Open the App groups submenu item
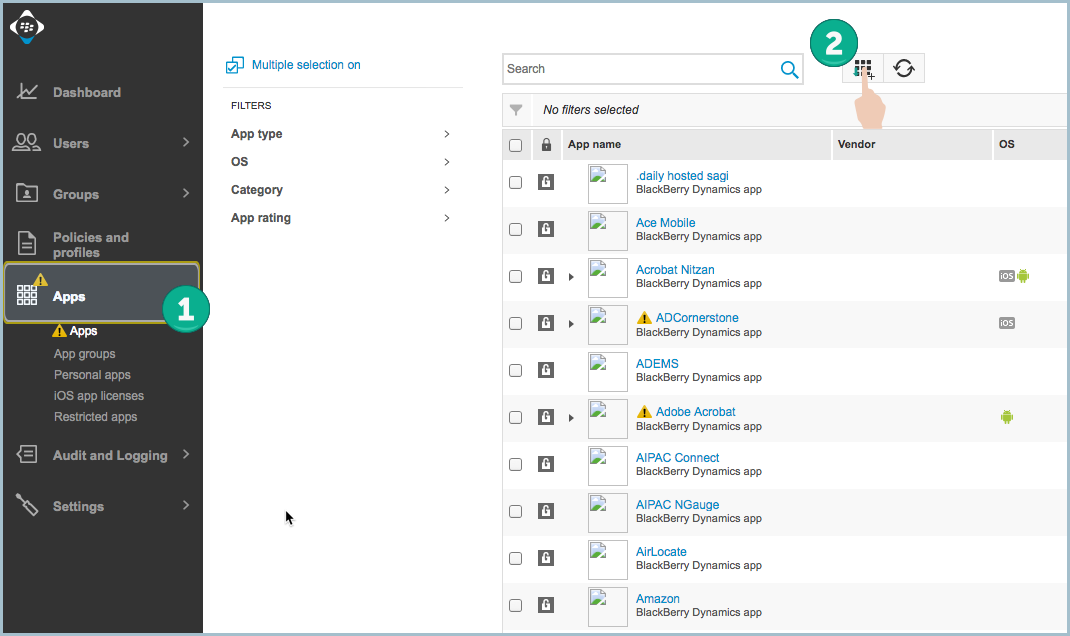This screenshot has height=636, width=1070. (85, 354)
